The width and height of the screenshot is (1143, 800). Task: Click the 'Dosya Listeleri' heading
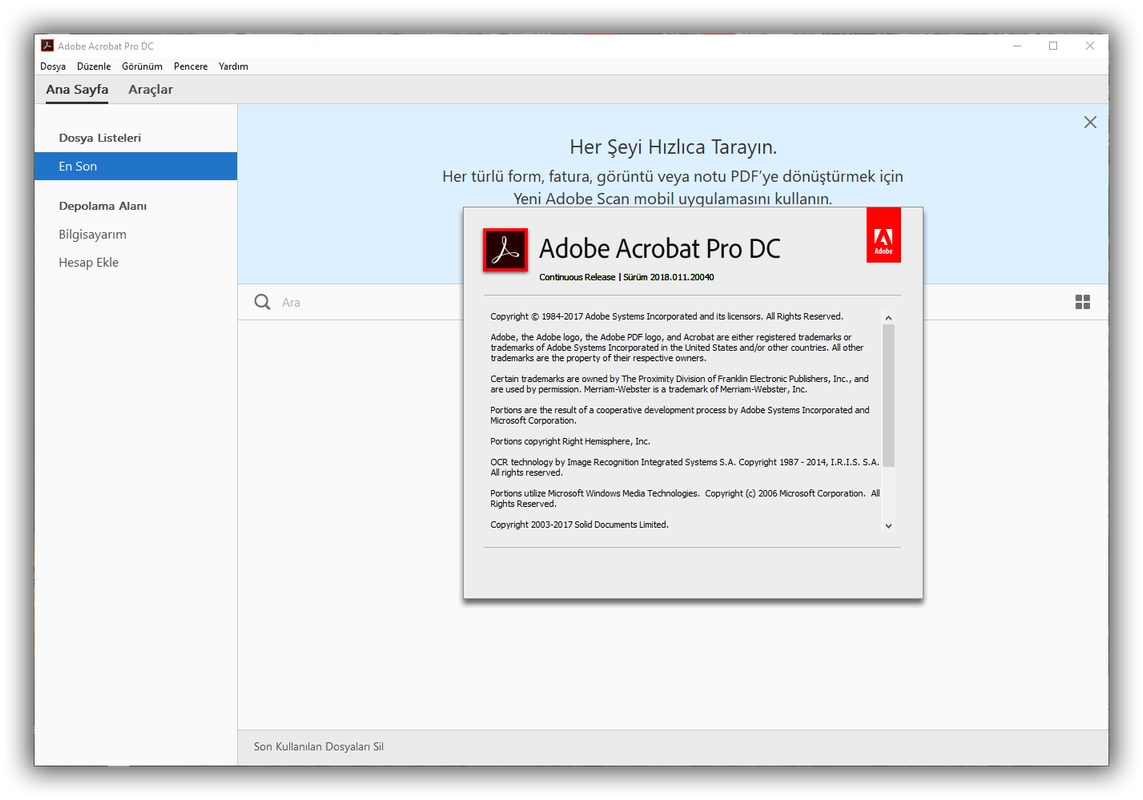click(100, 138)
